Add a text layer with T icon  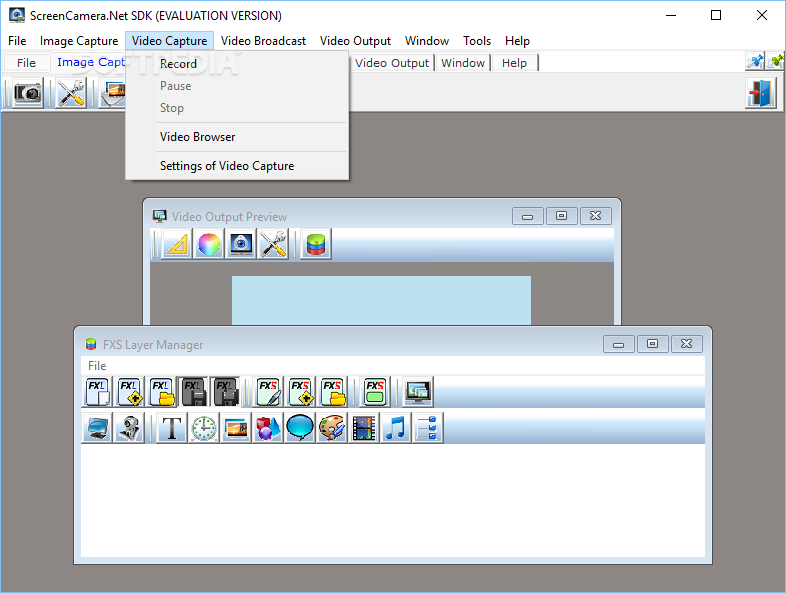pos(171,428)
